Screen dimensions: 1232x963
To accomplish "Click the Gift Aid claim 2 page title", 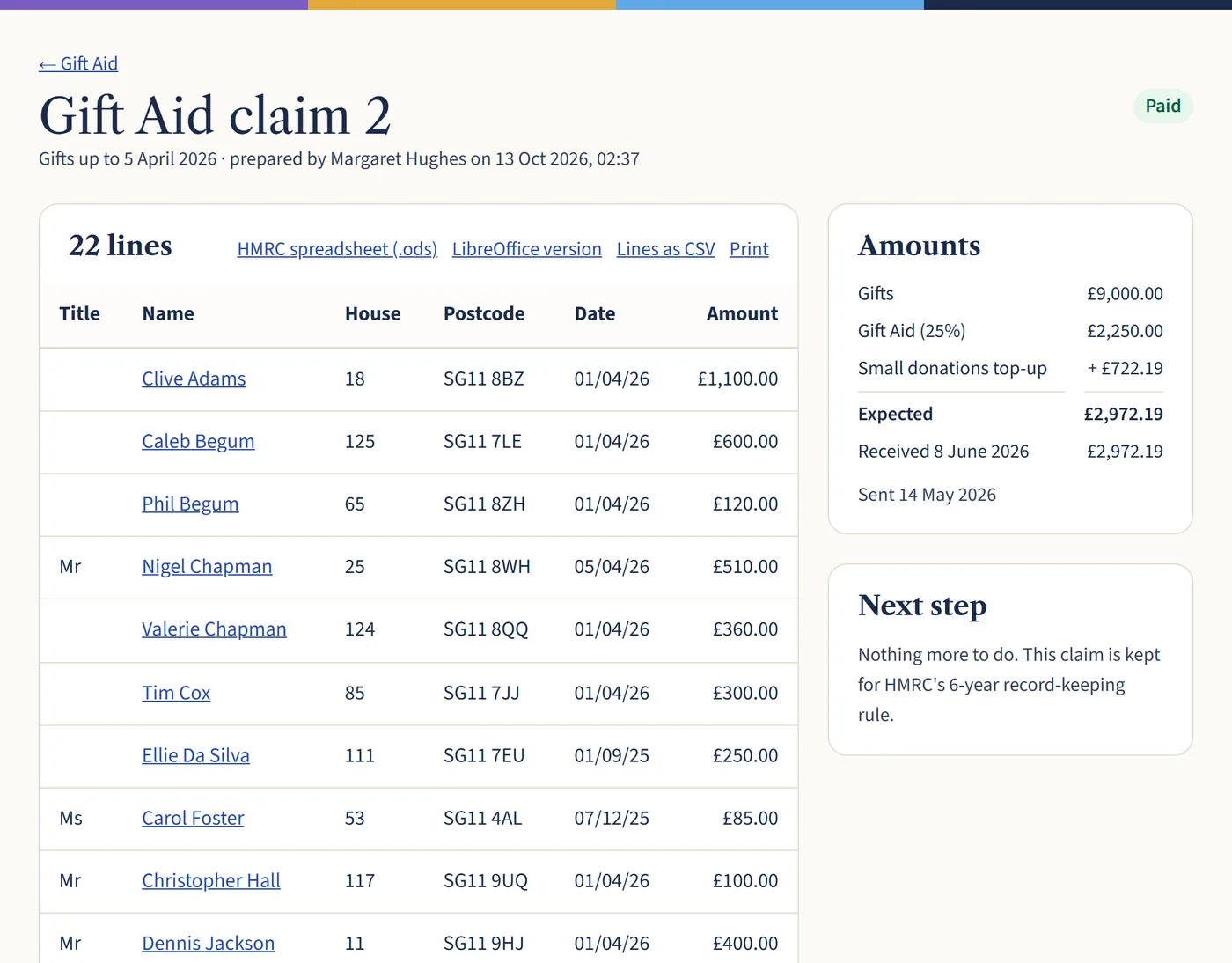I will tap(216, 115).
